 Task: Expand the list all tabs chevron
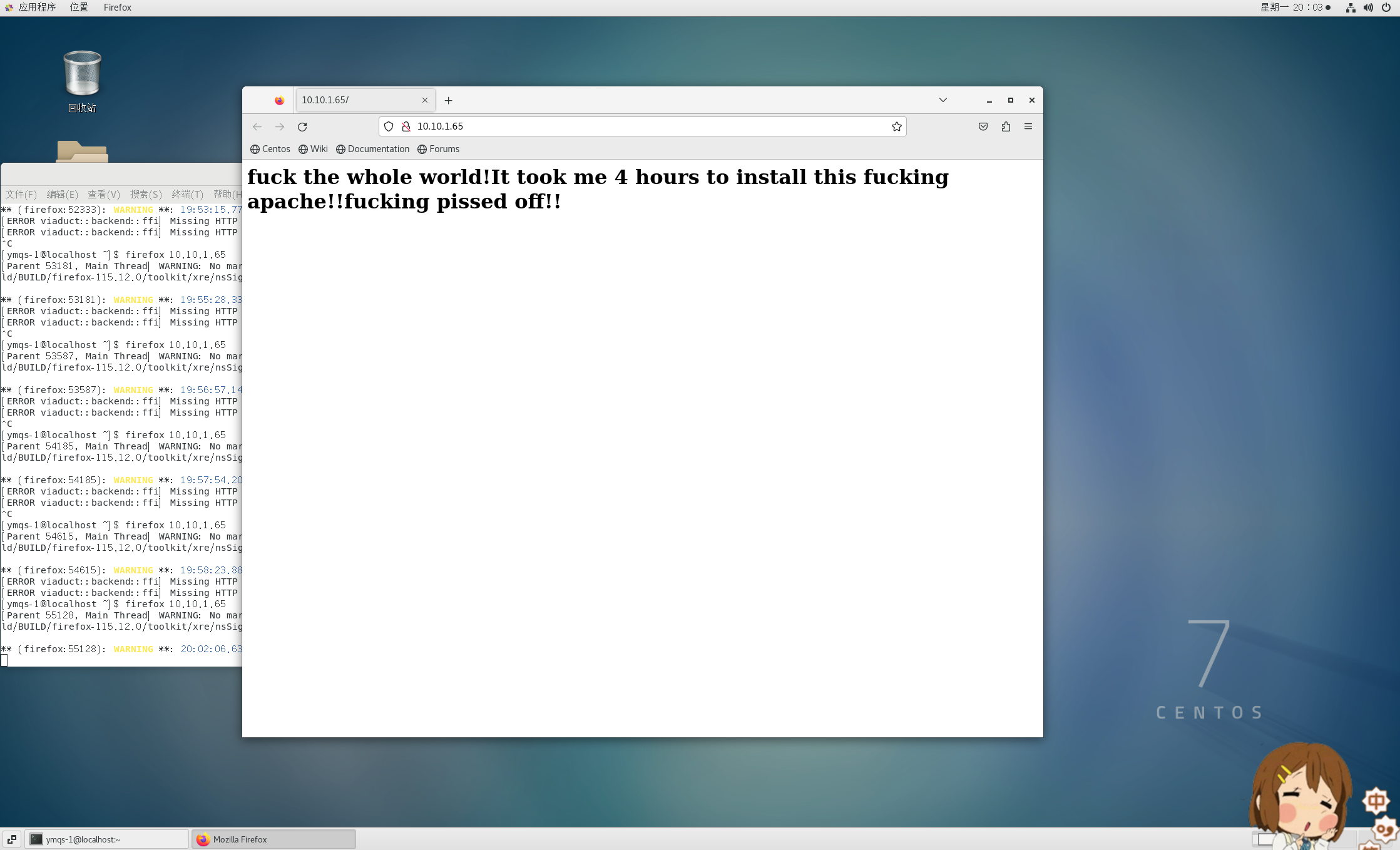(943, 100)
